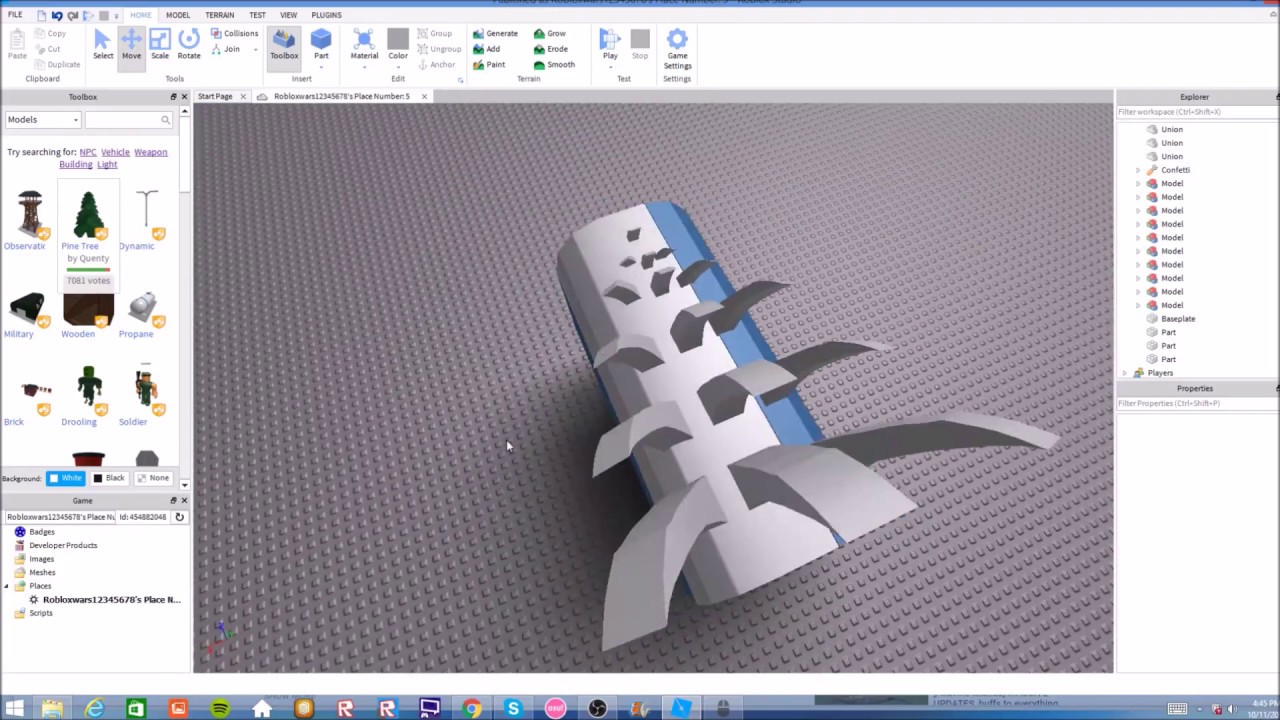Choose the Rotate tool
1280x720 pixels.
point(189,44)
